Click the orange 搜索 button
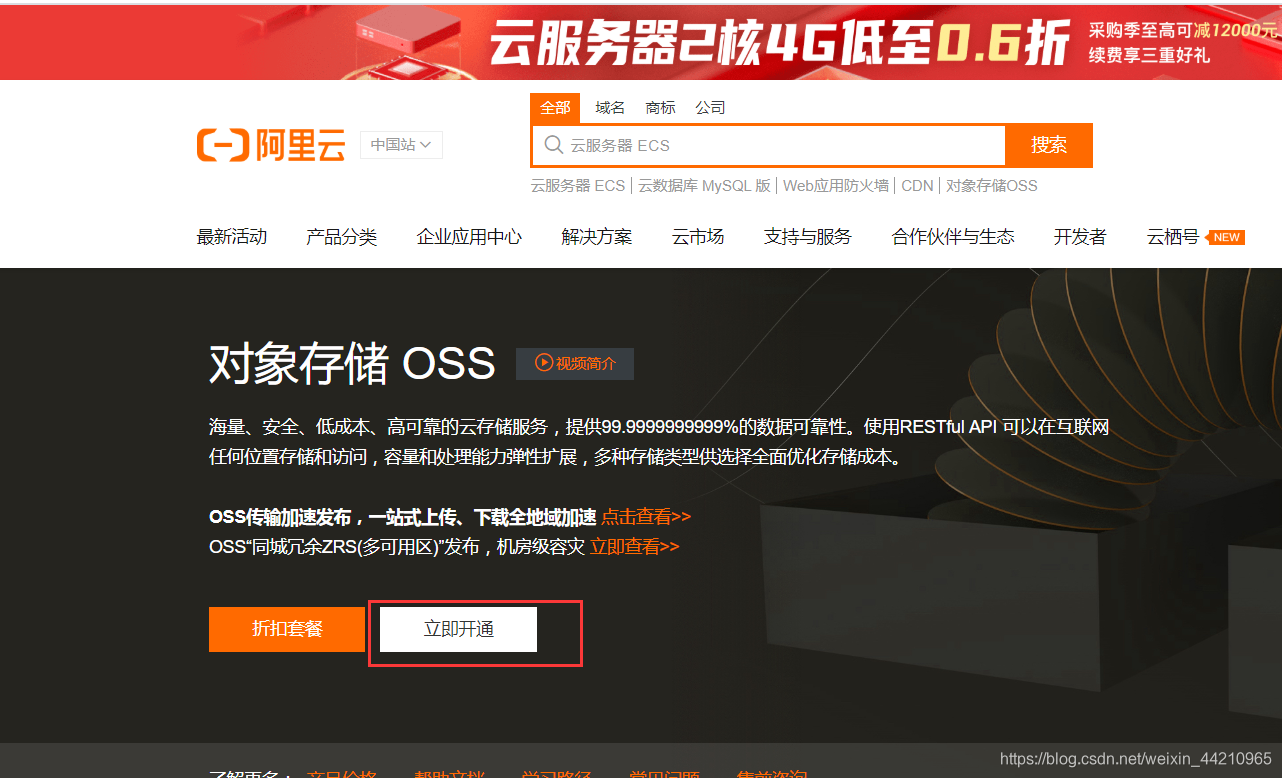Screen dimensions: 1282x778 [x=1049, y=145]
